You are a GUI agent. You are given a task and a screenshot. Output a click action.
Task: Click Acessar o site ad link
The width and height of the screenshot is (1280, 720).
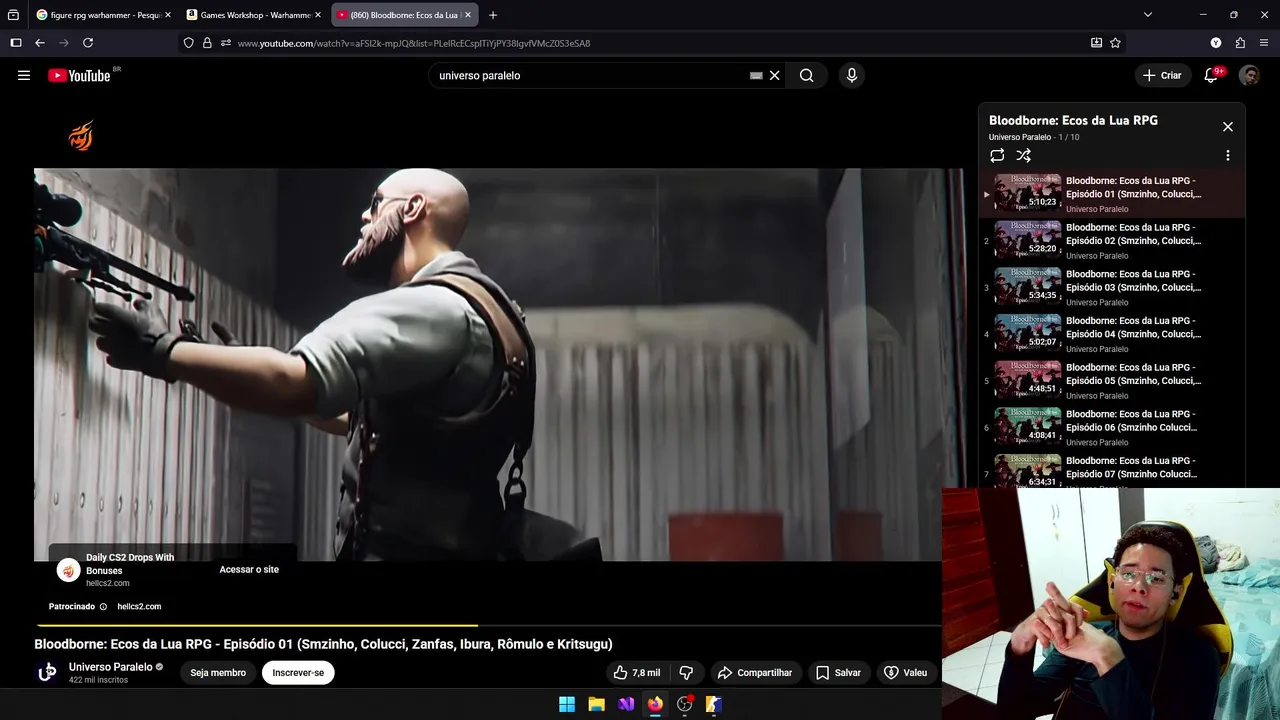pyautogui.click(x=249, y=569)
